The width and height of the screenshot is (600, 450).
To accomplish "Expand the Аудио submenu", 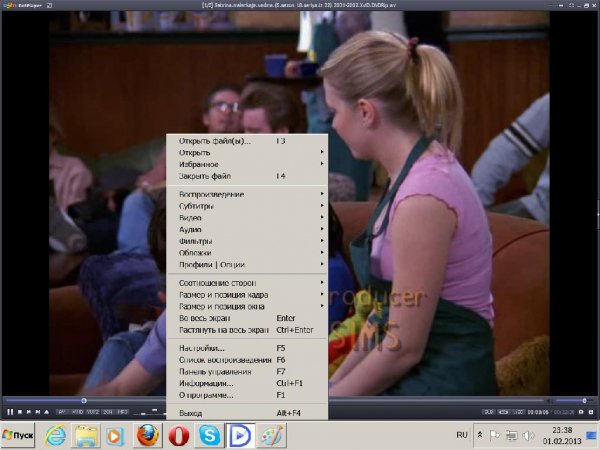I will (x=247, y=229).
